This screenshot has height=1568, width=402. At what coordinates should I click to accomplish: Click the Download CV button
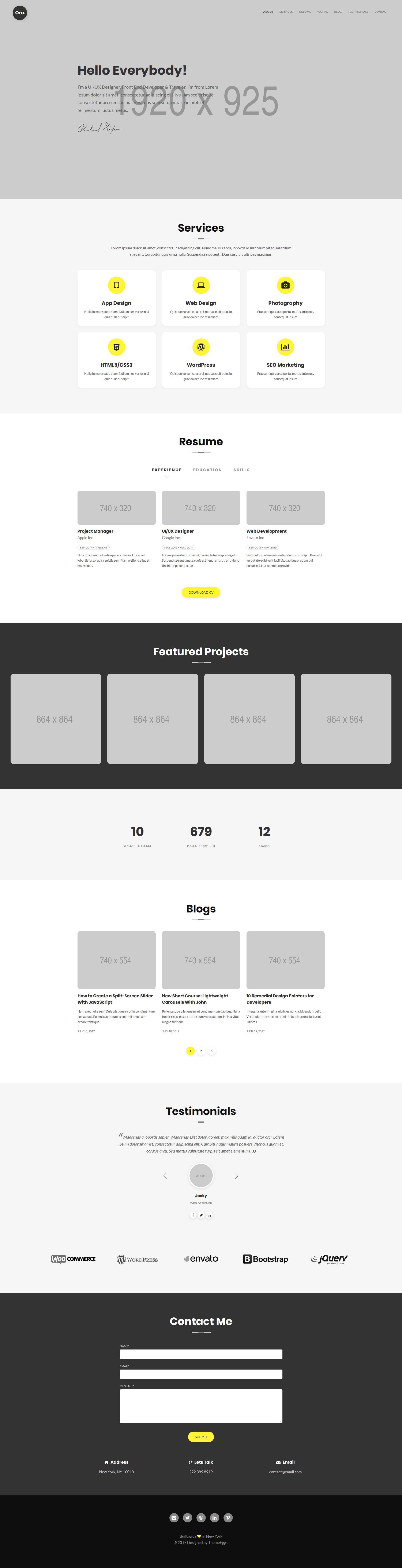pyautogui.click(x=201, y=592)
